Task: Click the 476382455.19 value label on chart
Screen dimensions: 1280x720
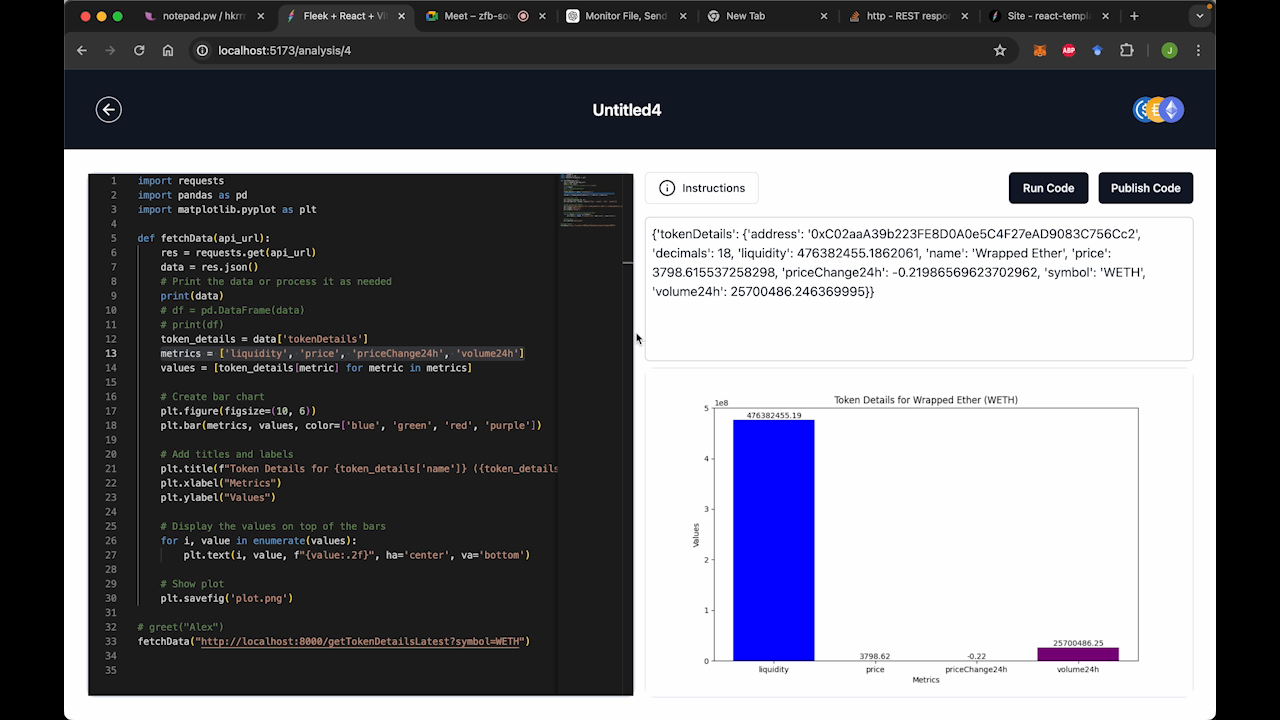Action: click(x=774, y=415)
